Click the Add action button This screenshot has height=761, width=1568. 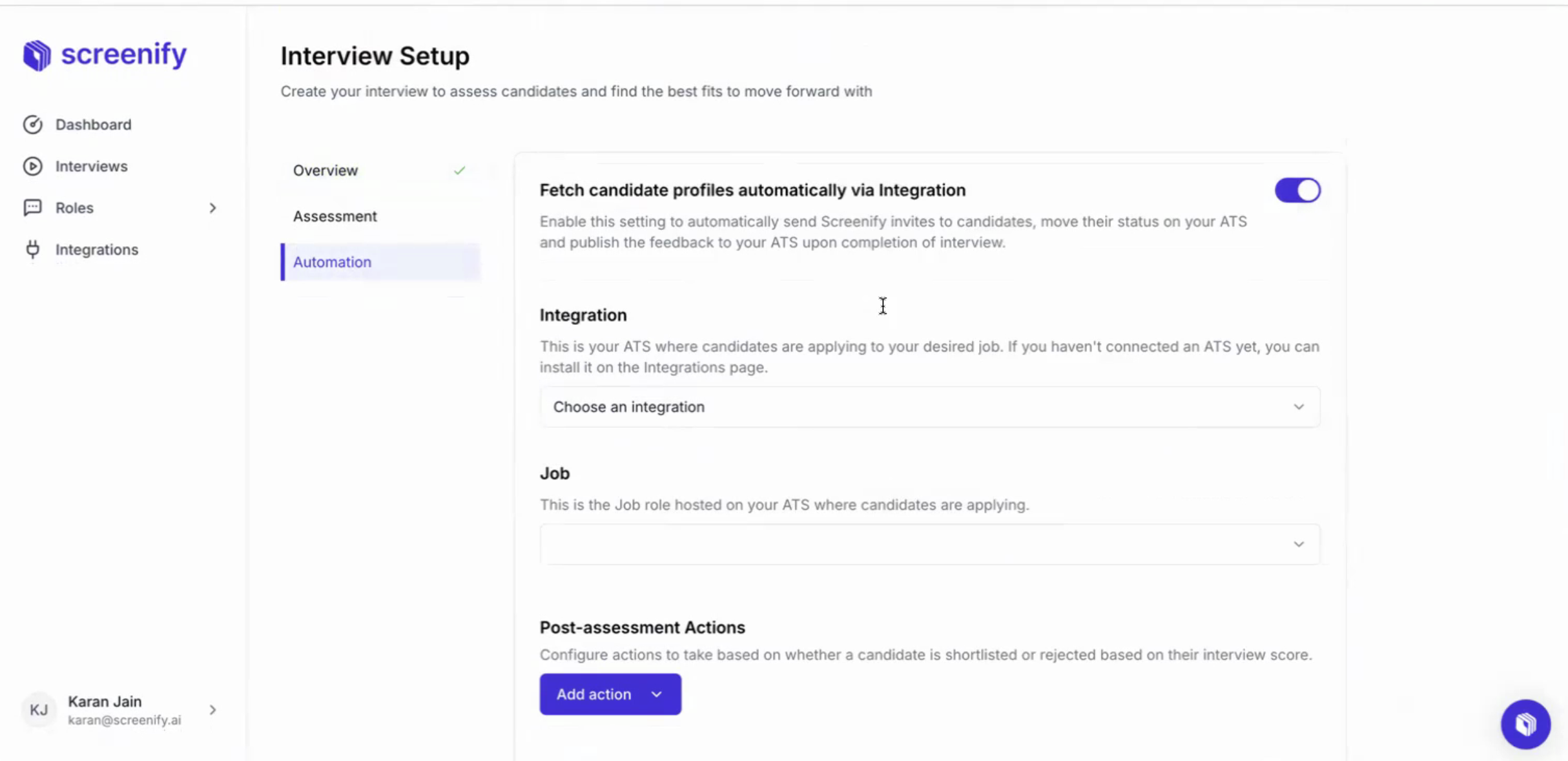[610, 694]
